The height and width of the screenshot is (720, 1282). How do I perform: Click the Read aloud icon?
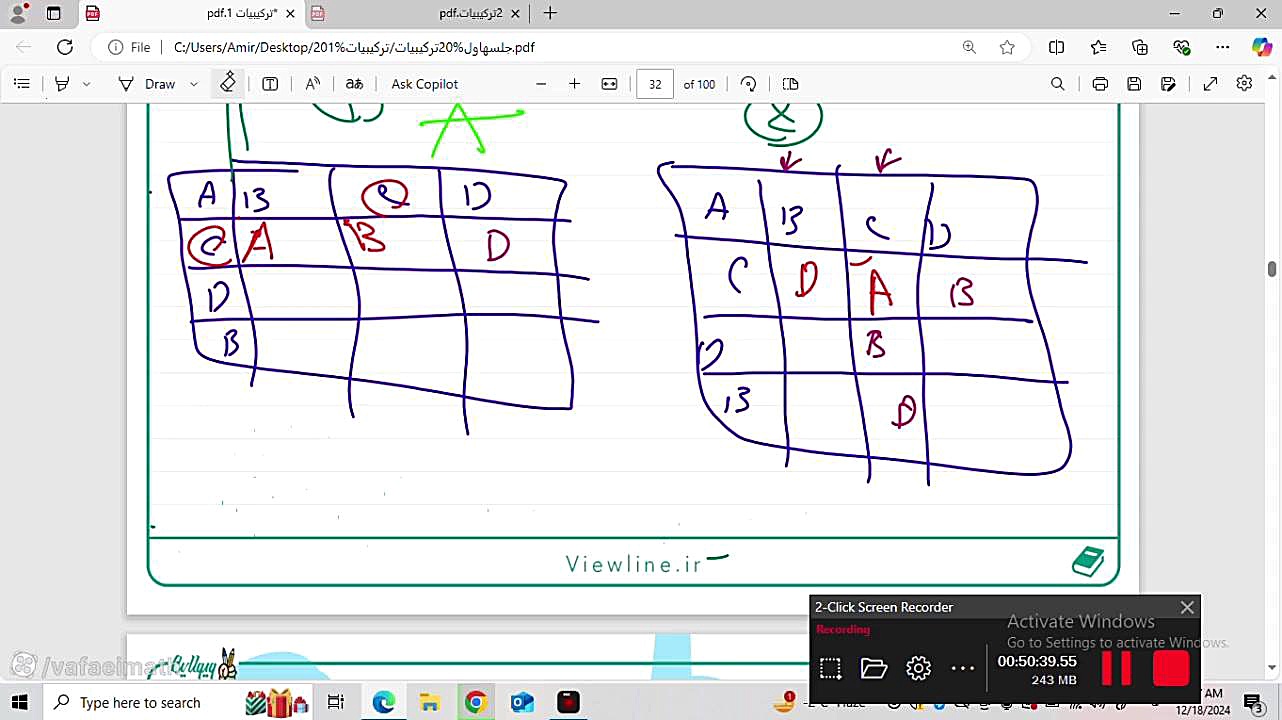pos(313,84)
